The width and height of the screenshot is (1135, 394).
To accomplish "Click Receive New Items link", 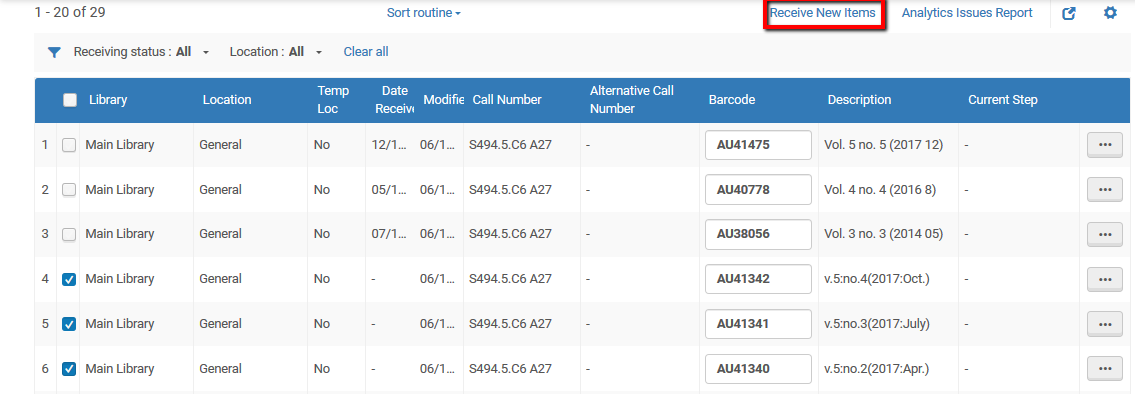I will click(822, 13).
